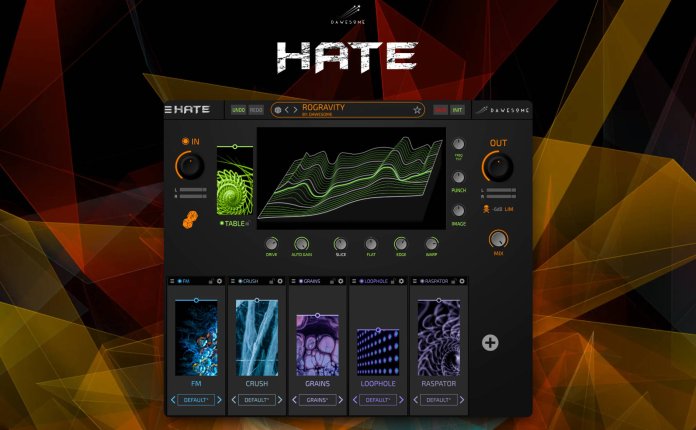Click the orange dice randomize icon
Image resolution: width=696 pixels, height=430 pixels.
(x=190, y=220)
